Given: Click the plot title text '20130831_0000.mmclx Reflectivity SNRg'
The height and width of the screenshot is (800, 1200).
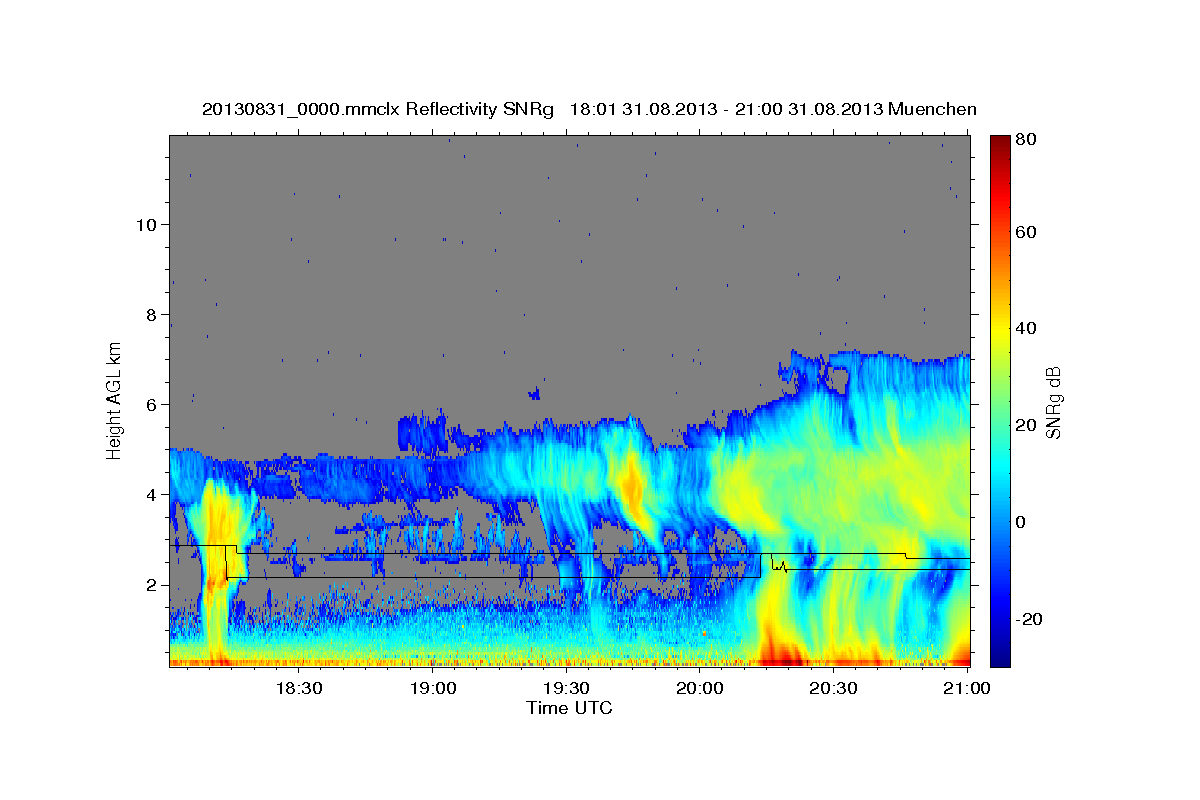Looking at the screenshot, I should pos(378,109).
